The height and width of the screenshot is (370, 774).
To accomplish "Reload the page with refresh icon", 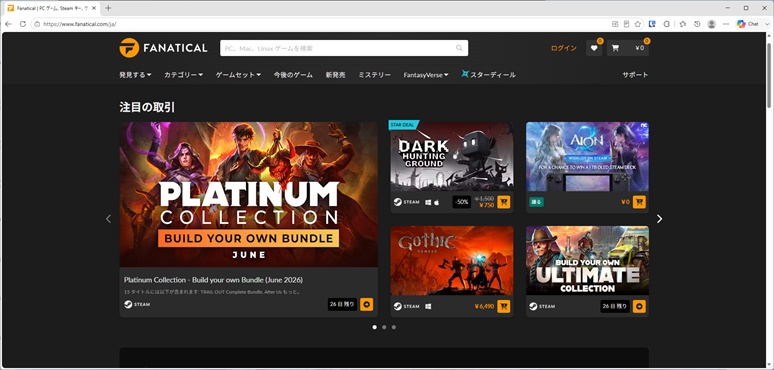I will (x=23, y=24).
